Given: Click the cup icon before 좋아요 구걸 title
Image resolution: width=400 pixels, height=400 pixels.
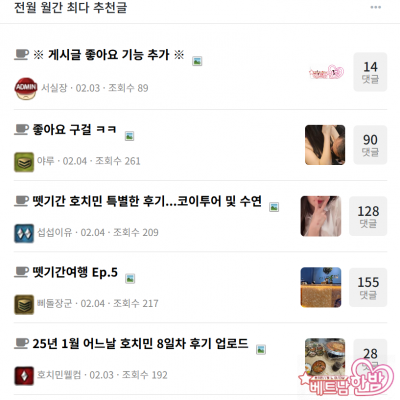Looking at the screenshot, I should [x=21, y=129].
